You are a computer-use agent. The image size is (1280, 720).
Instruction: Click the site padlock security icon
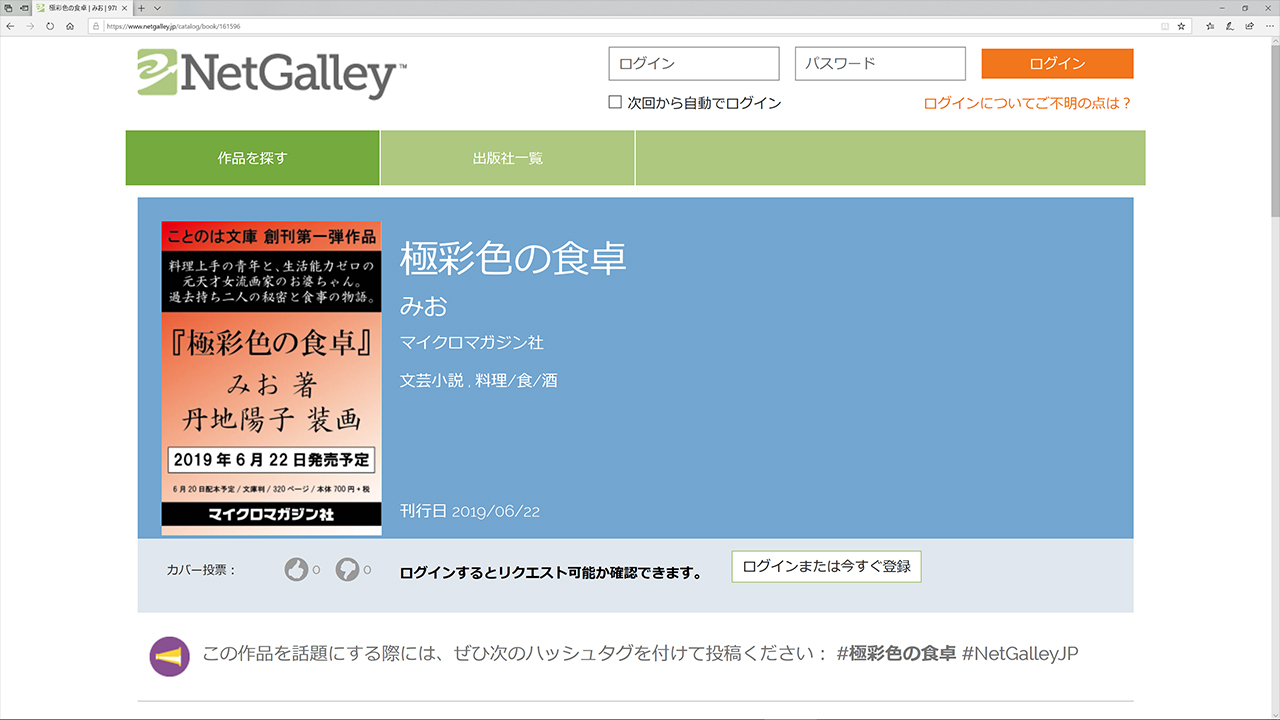tap(97, 26)
